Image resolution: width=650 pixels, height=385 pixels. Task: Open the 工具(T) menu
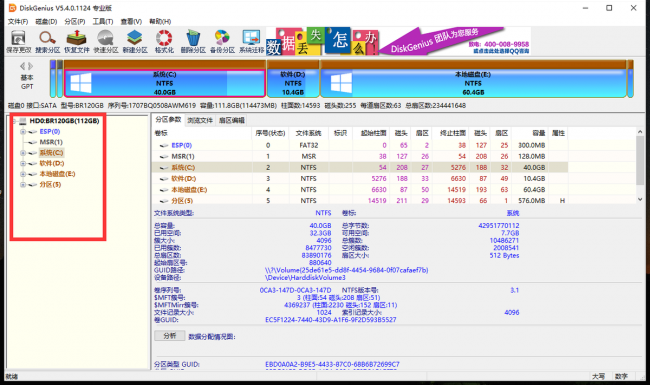coord(103,22)
